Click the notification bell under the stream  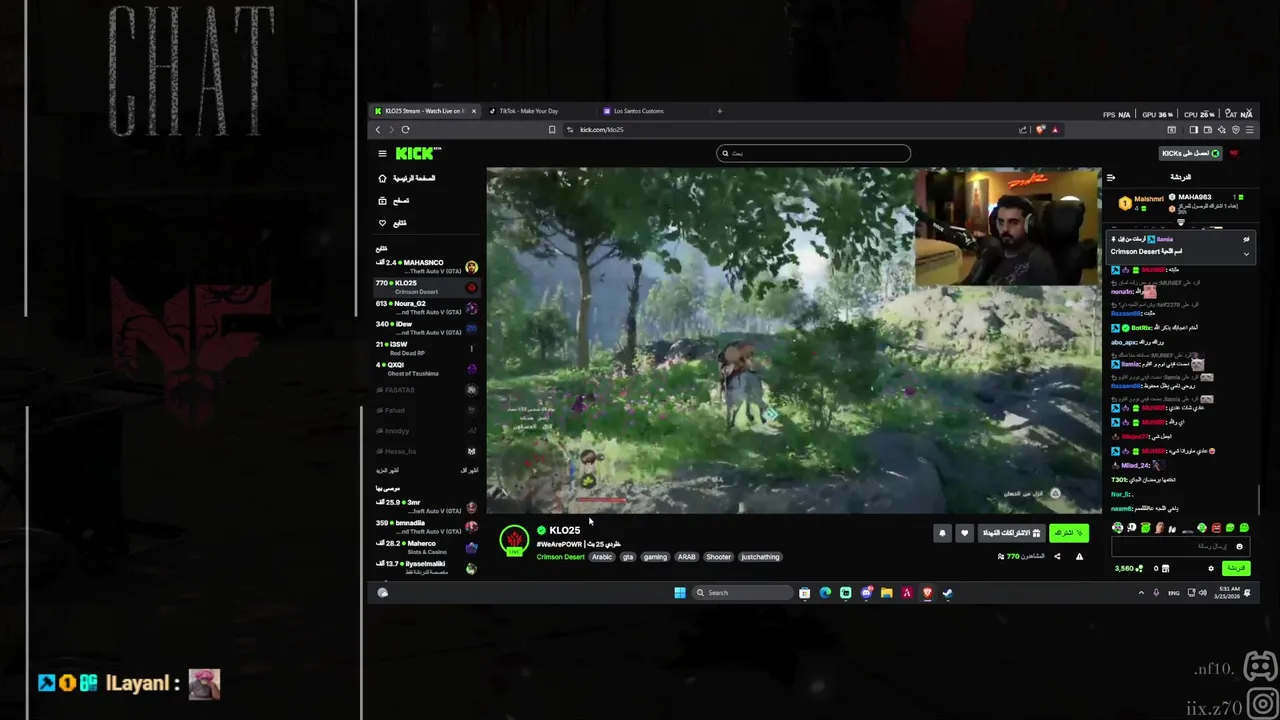click(x=942, y=533)
